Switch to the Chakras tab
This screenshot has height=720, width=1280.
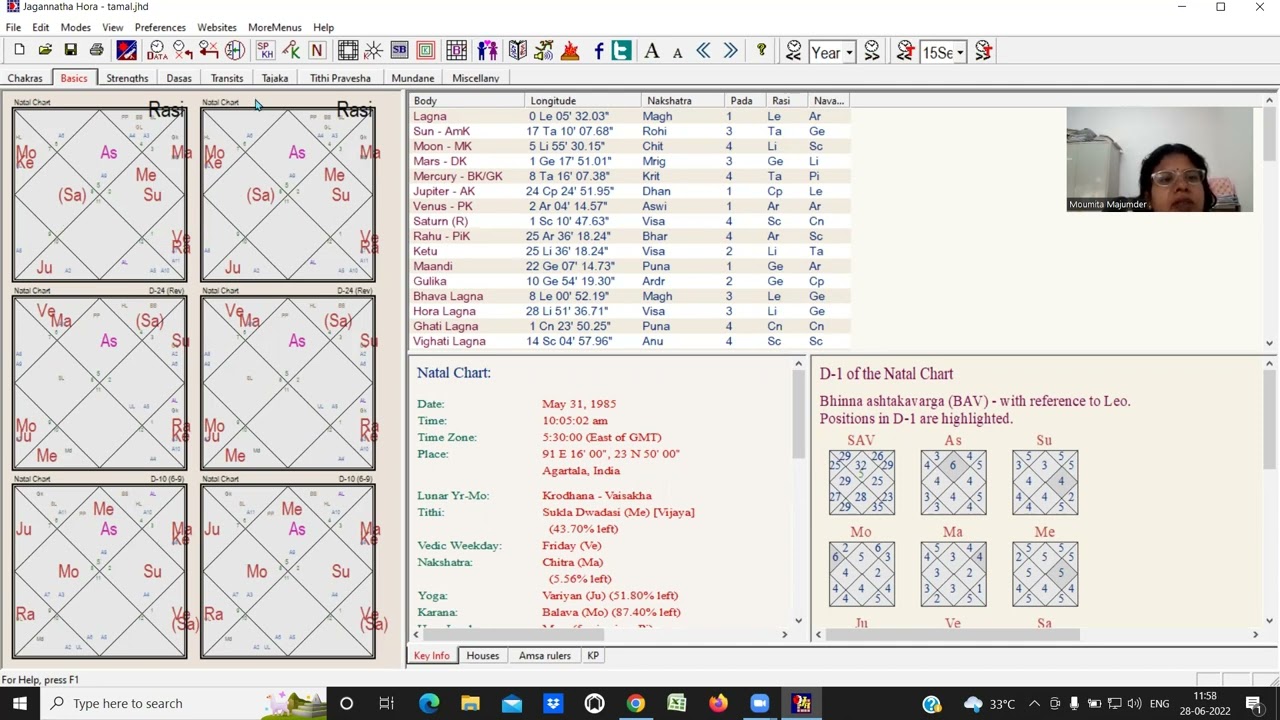pyautogui.click(x=25, y=78)
